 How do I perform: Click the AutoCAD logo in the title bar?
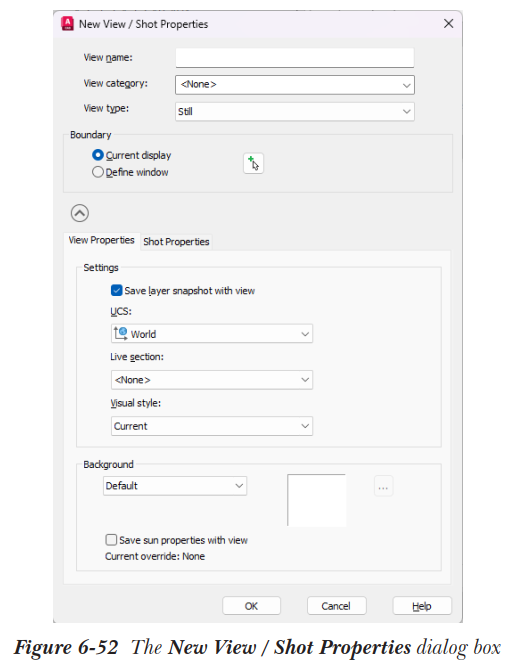pos(67,23)
